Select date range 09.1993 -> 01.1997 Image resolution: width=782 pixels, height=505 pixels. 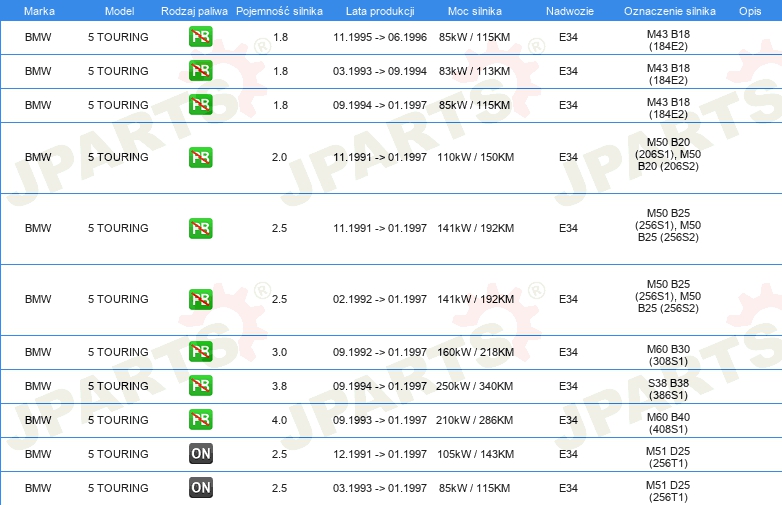[380, 420]
